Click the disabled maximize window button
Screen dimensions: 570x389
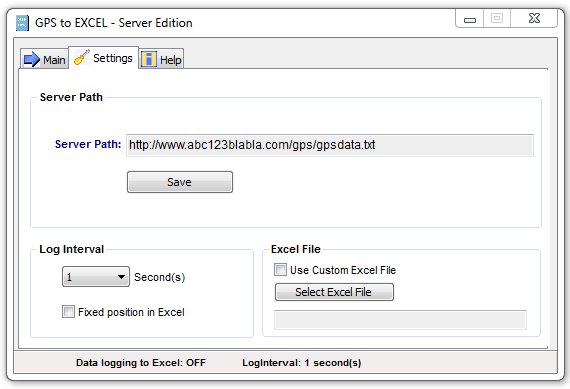[497, 19]
